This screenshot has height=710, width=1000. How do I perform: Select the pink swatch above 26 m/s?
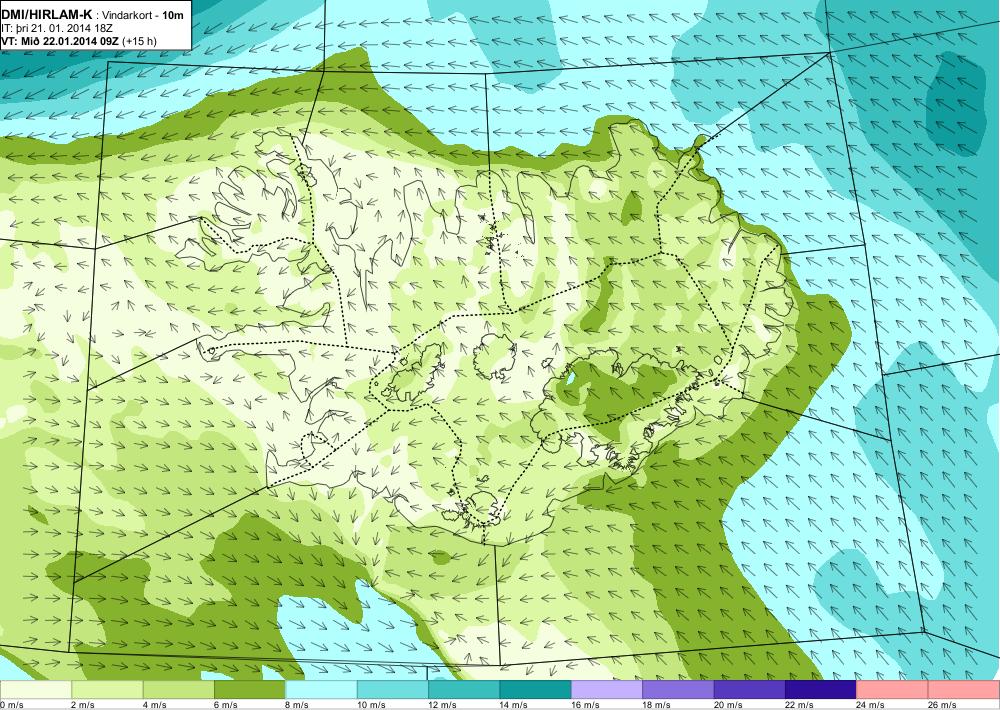(964, 690)
